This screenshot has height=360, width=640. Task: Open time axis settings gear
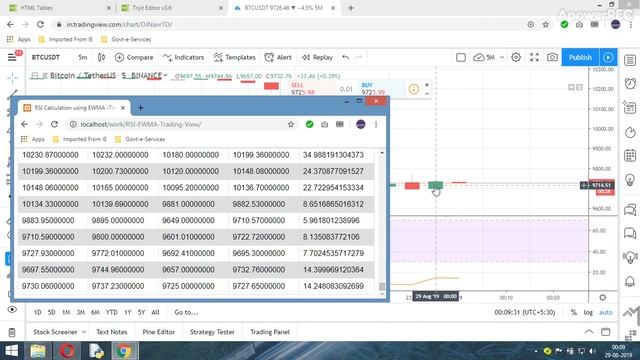click(x=602, y=298)
